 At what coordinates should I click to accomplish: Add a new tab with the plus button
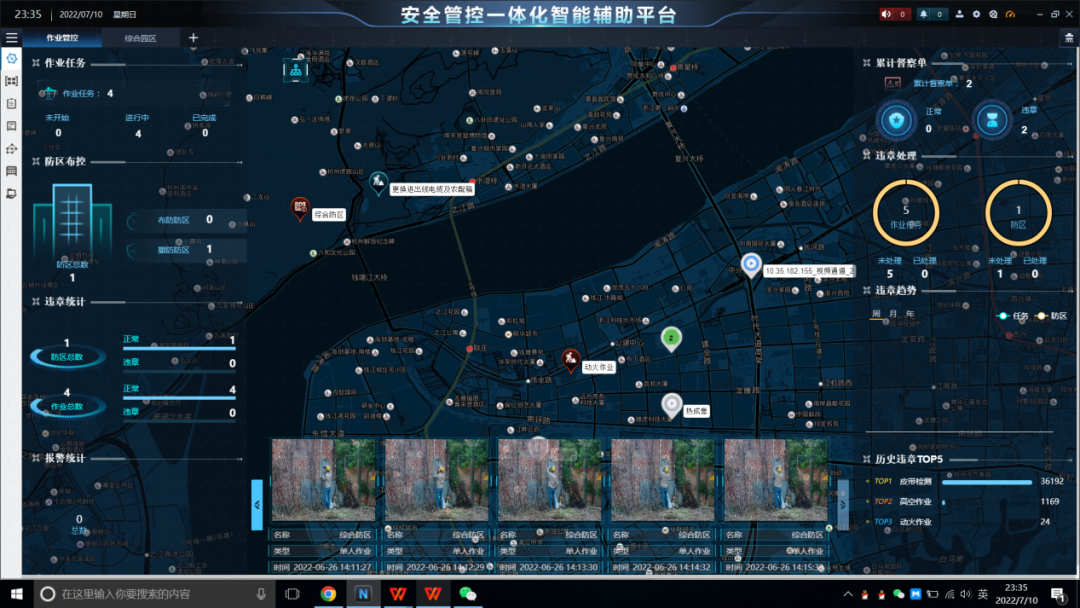coord(193,38)
